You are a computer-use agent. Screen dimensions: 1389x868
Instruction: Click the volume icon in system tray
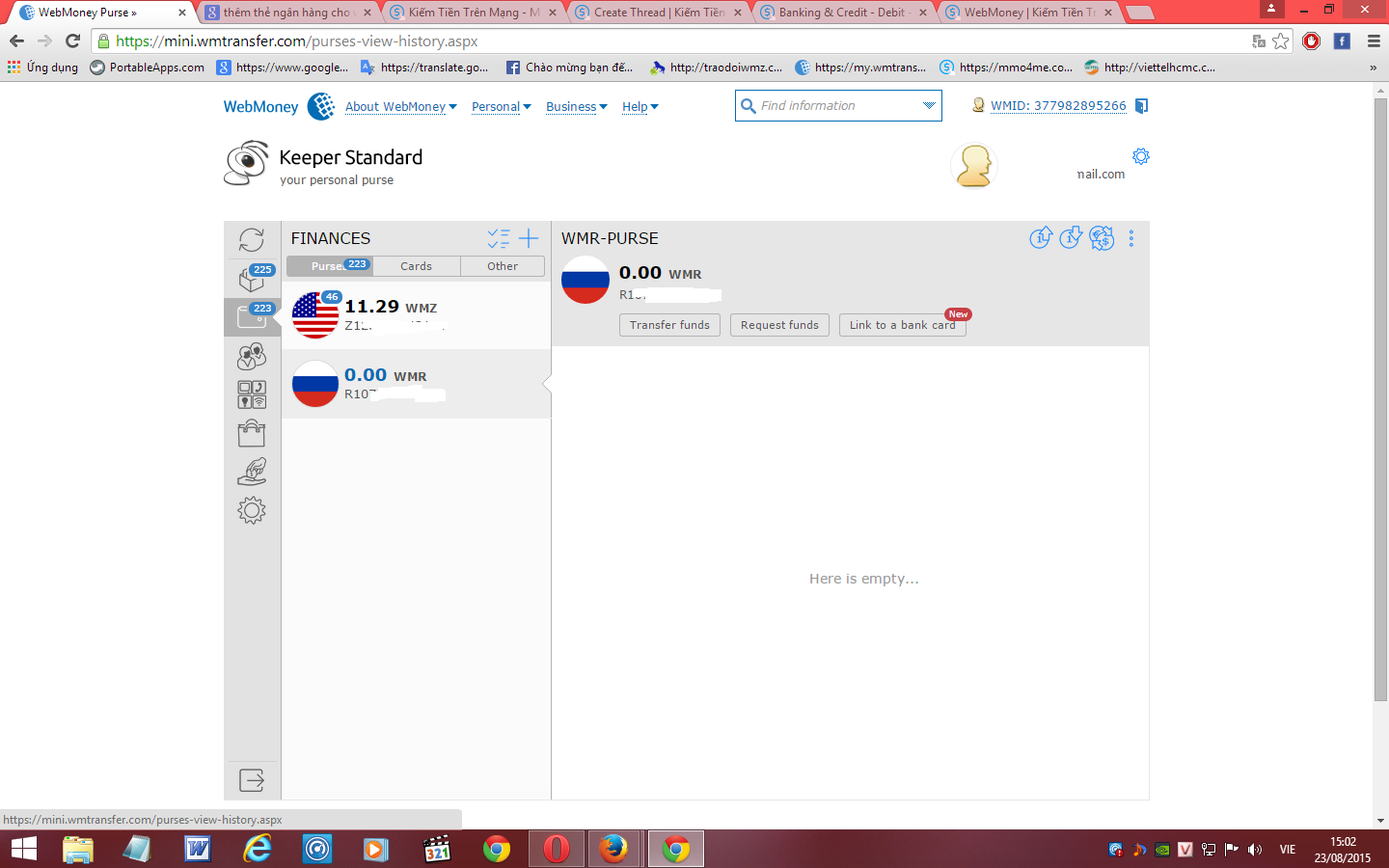pos(1255,850)
